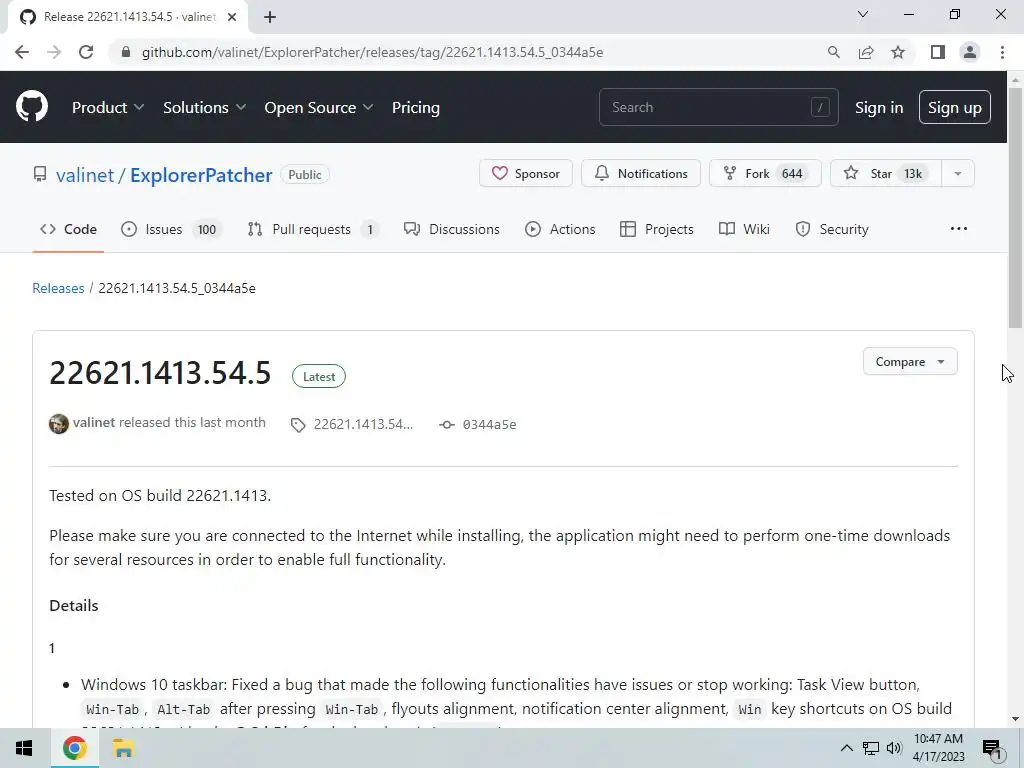Click the Sponsor heart button
Image resolution: width=1024 pixels, height=768 pixels.
tap(526, 174)
